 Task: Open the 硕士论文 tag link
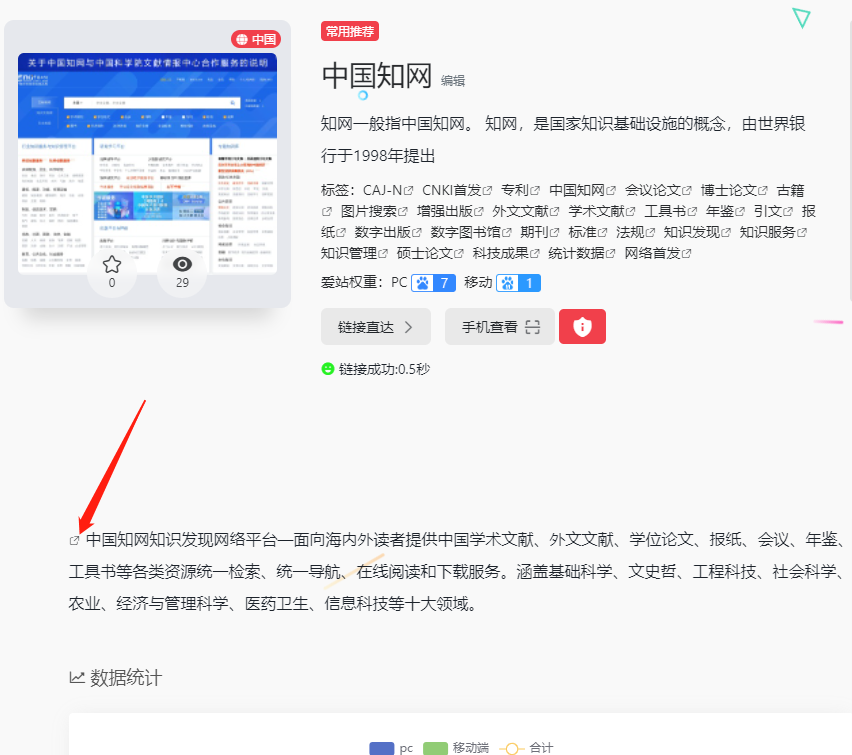(430, 253)
